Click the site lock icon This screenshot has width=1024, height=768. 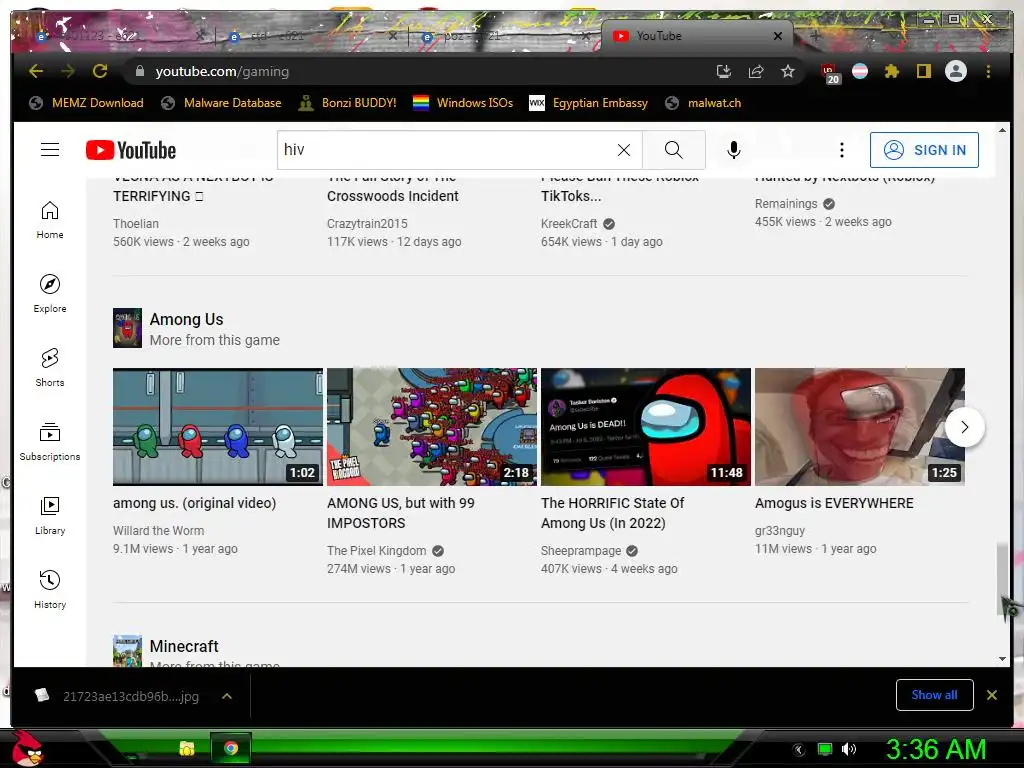click(x=140, y=71)
